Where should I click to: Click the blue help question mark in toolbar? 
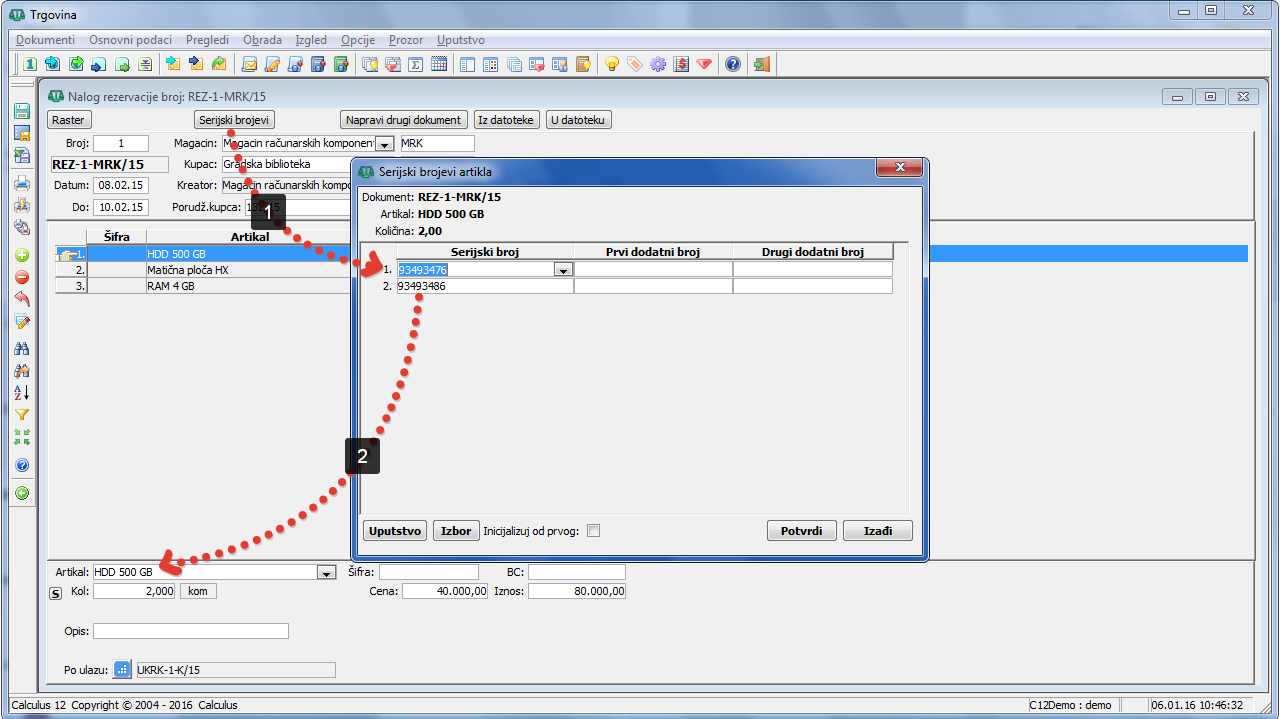coord(733,65)
